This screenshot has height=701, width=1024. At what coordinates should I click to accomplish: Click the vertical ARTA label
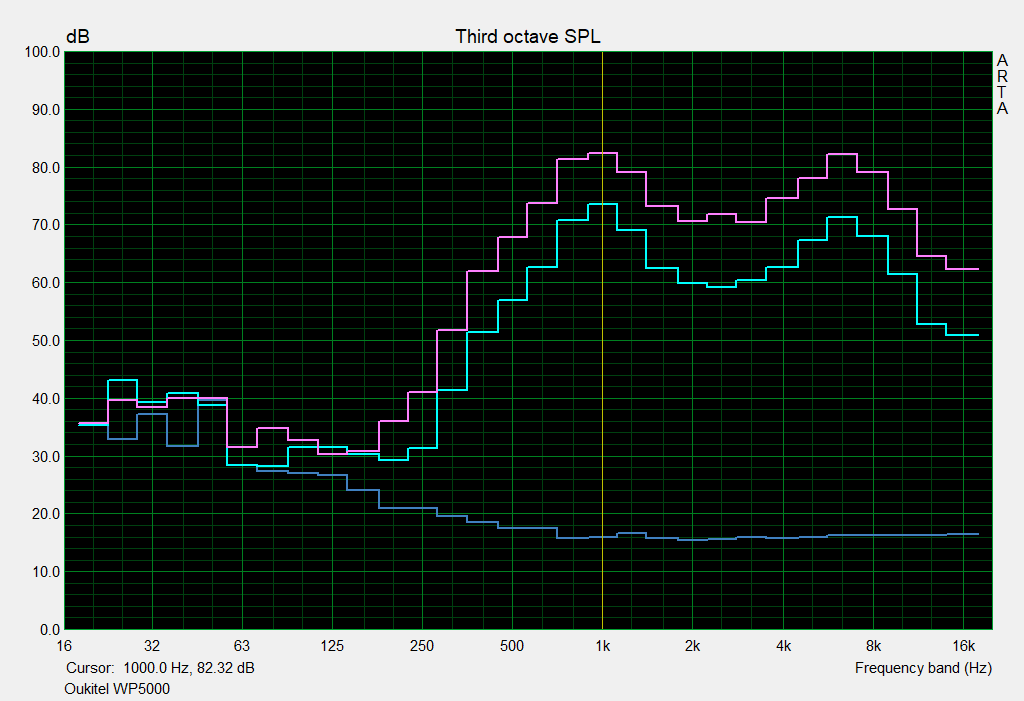click(1002, 84)
